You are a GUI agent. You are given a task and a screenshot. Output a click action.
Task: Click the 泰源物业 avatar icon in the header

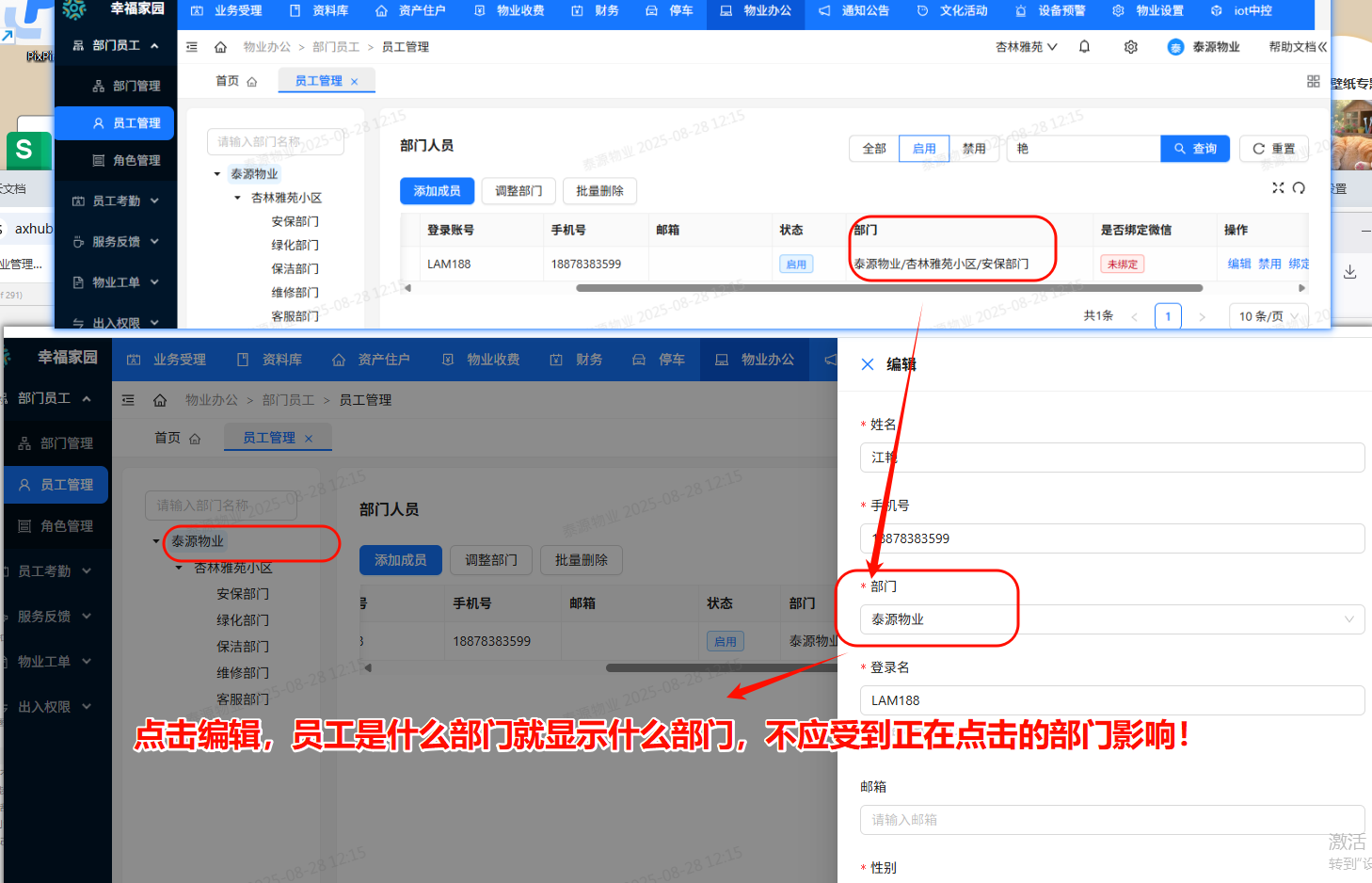coord(1175,45)
